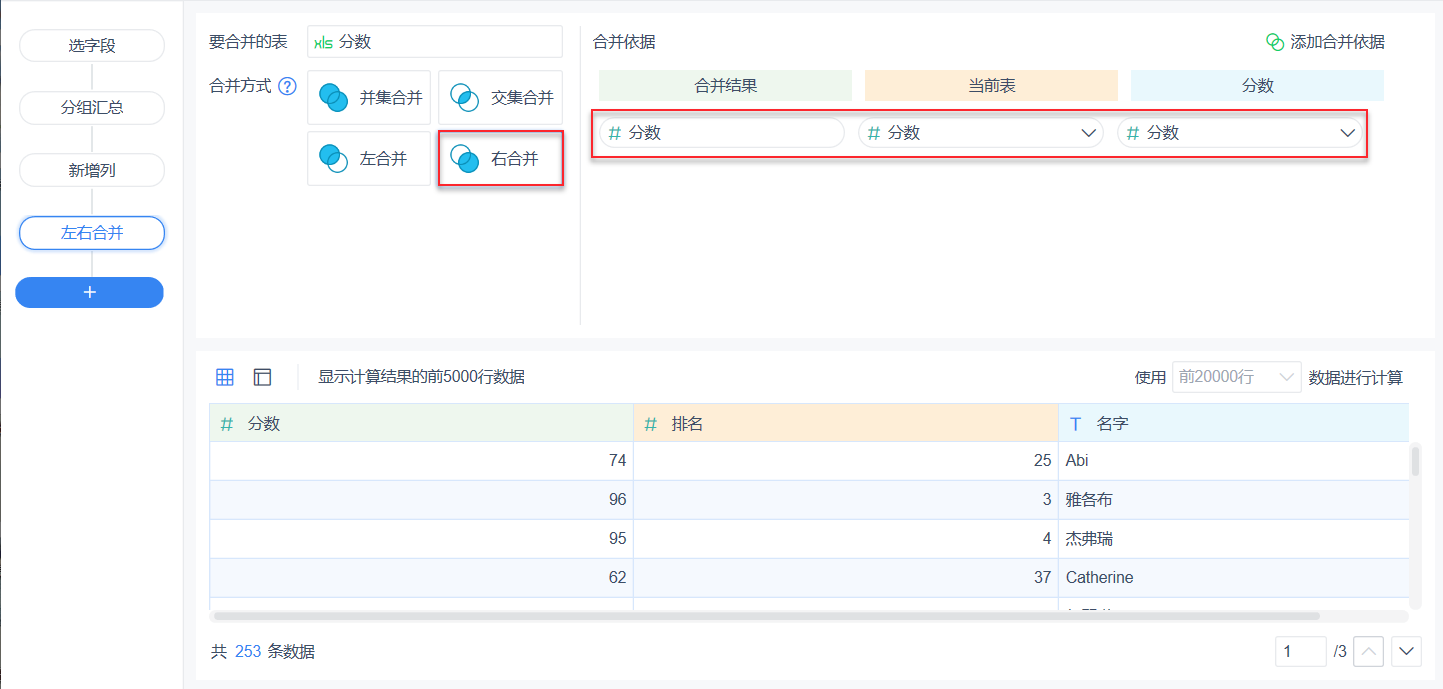Expand the 前20000行 row count dropdown
Image resolution: width=1443 pixels, height=689 pixels.
point(1237,377)
